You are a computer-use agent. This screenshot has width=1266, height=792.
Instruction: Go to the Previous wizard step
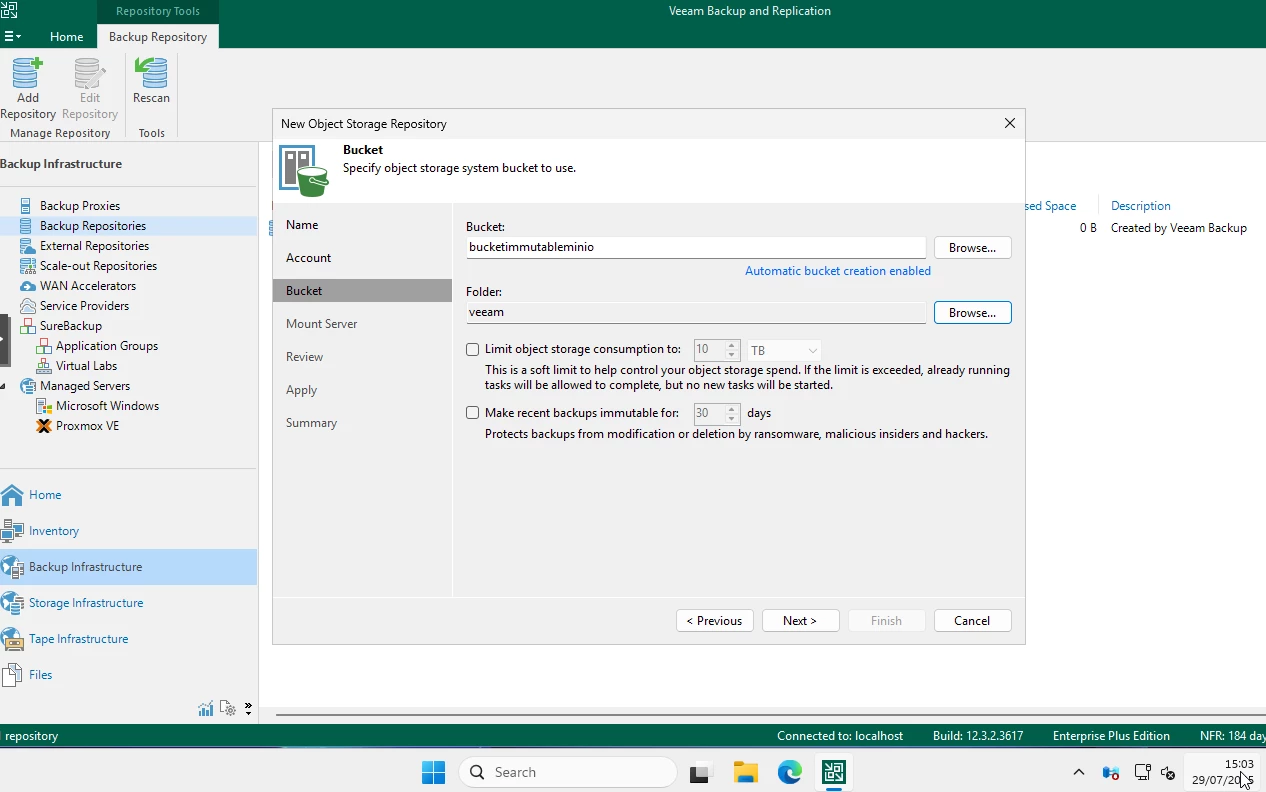(714, 620)
